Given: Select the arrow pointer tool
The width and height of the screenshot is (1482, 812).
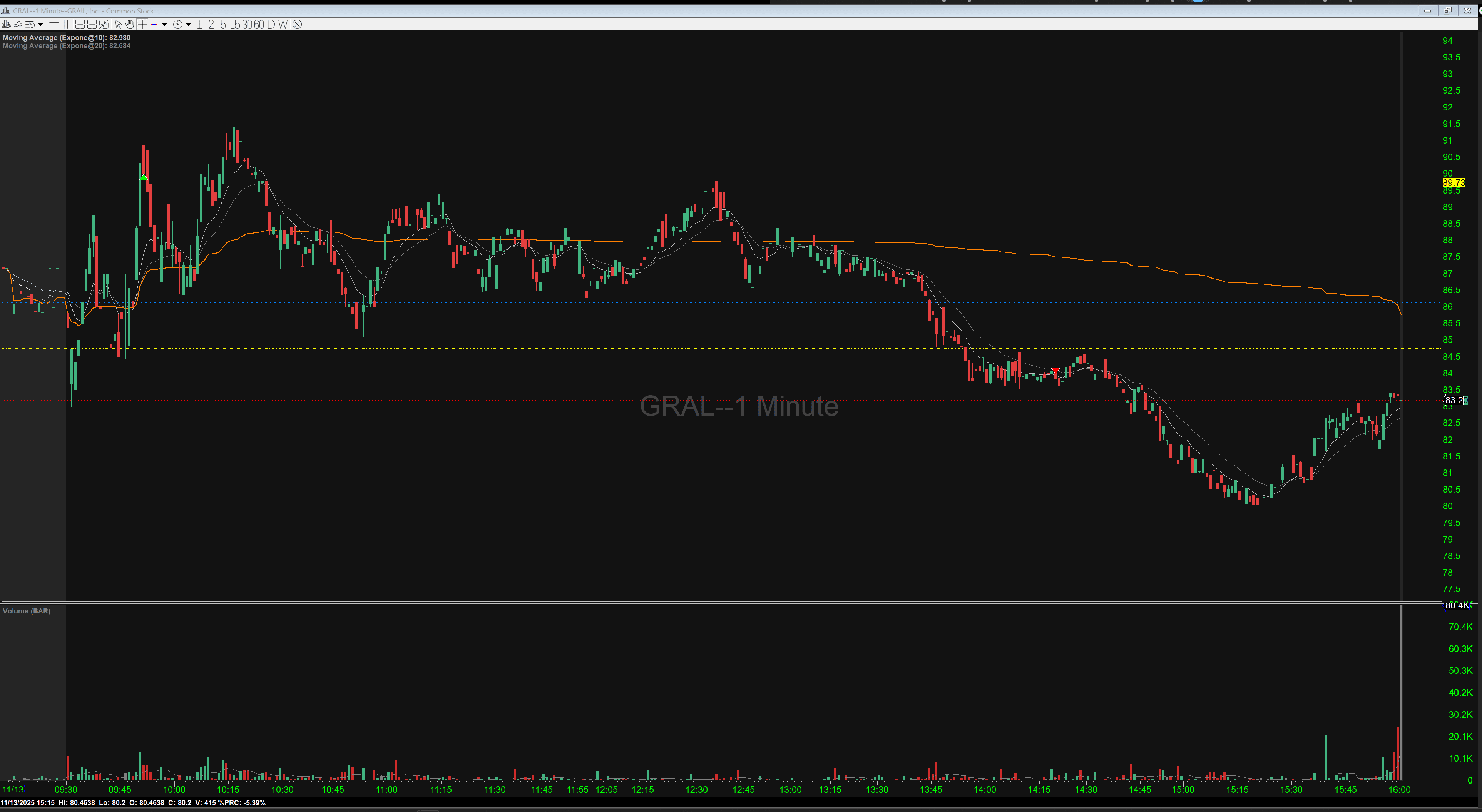Looking at the screenshot, I should click(x=118, y=24).
